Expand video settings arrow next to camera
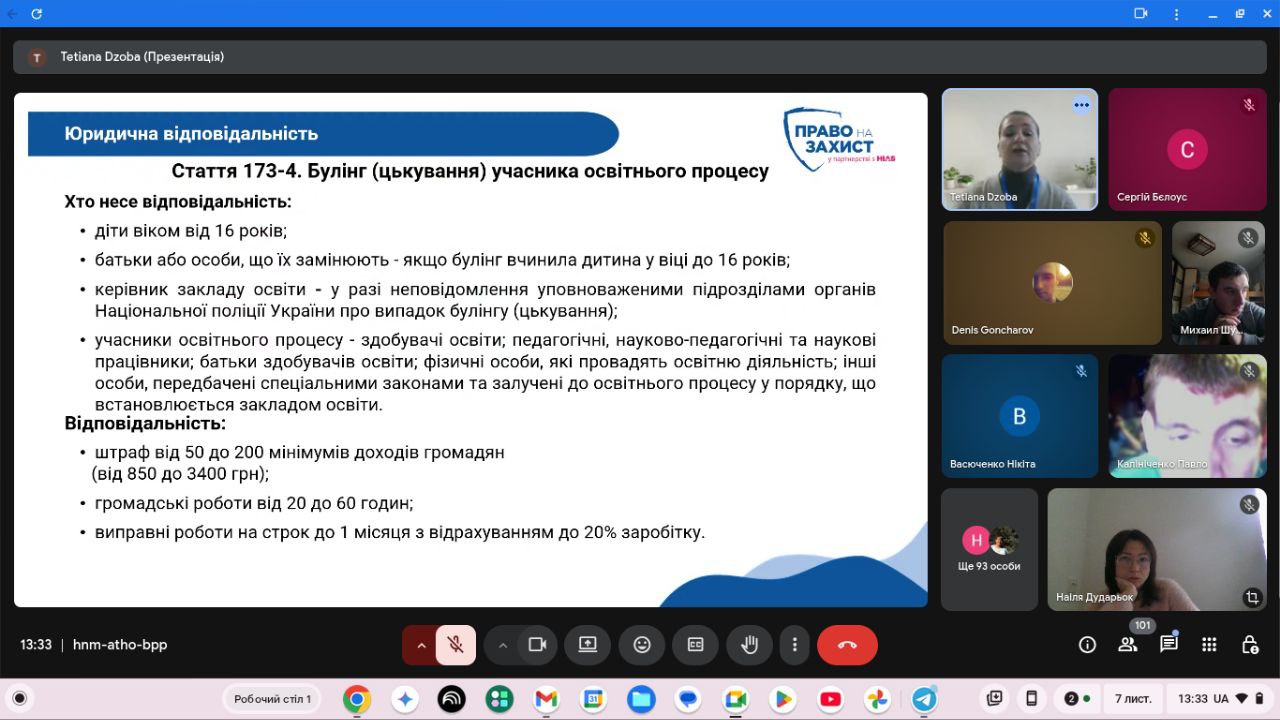This screenshot has width=1280, height=720. (503, 645)
